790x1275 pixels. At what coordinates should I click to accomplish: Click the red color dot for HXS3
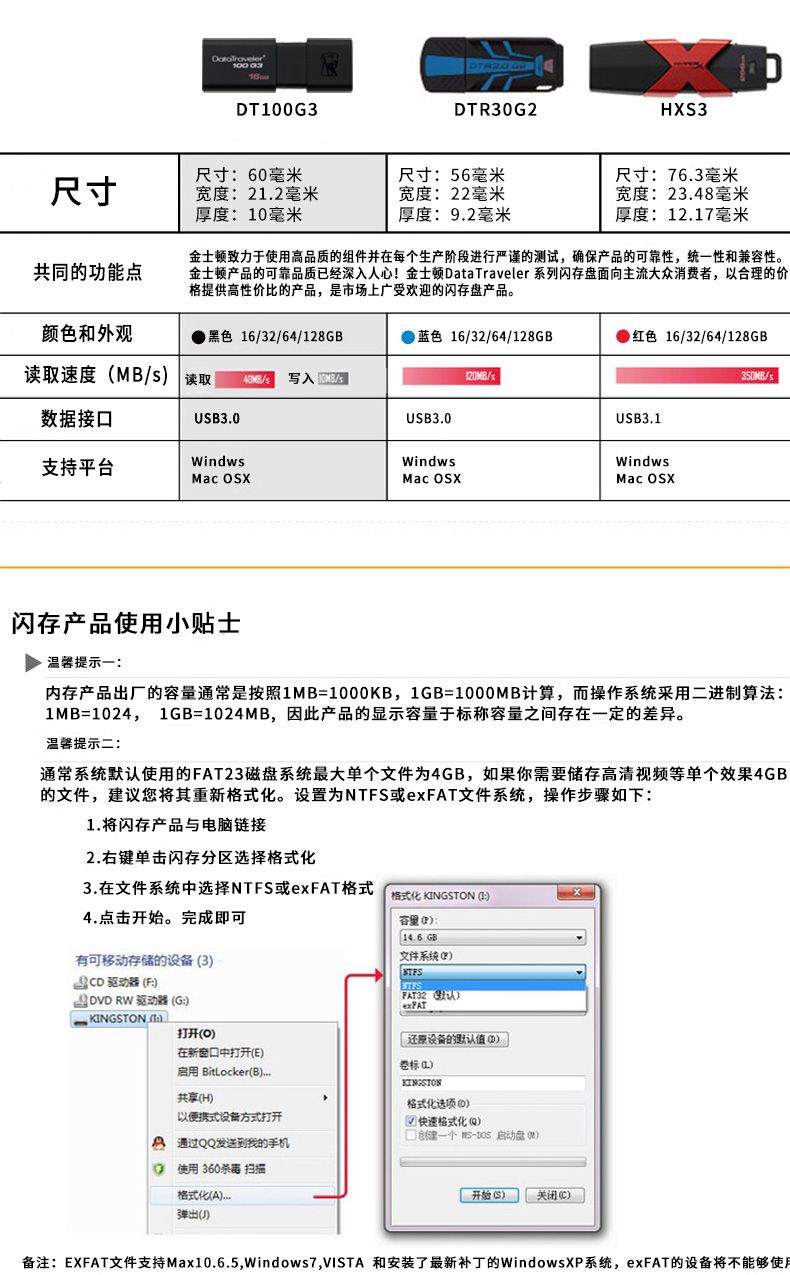click(622, 337)
